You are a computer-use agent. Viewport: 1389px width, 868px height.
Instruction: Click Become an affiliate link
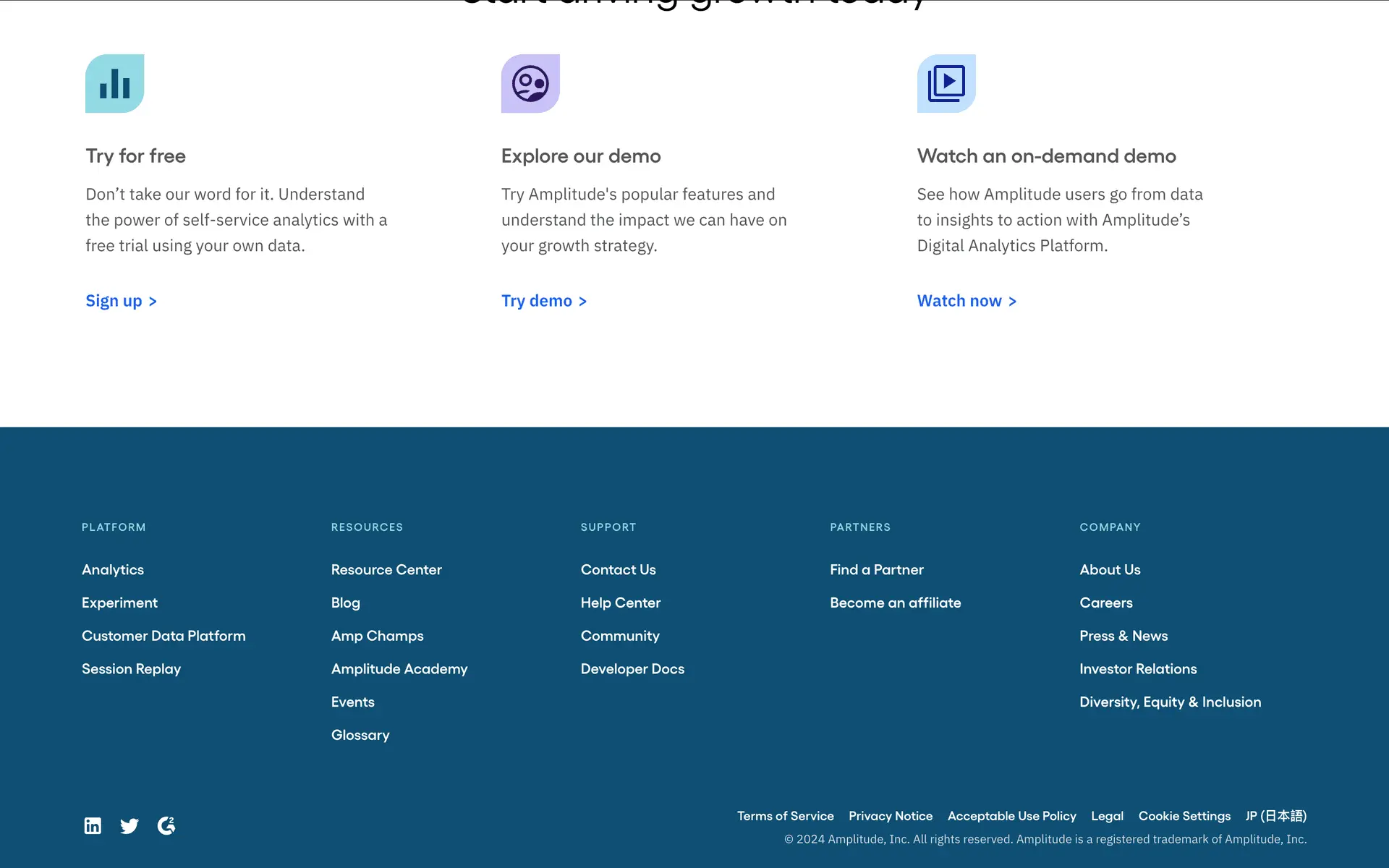(x=895, y=603)
